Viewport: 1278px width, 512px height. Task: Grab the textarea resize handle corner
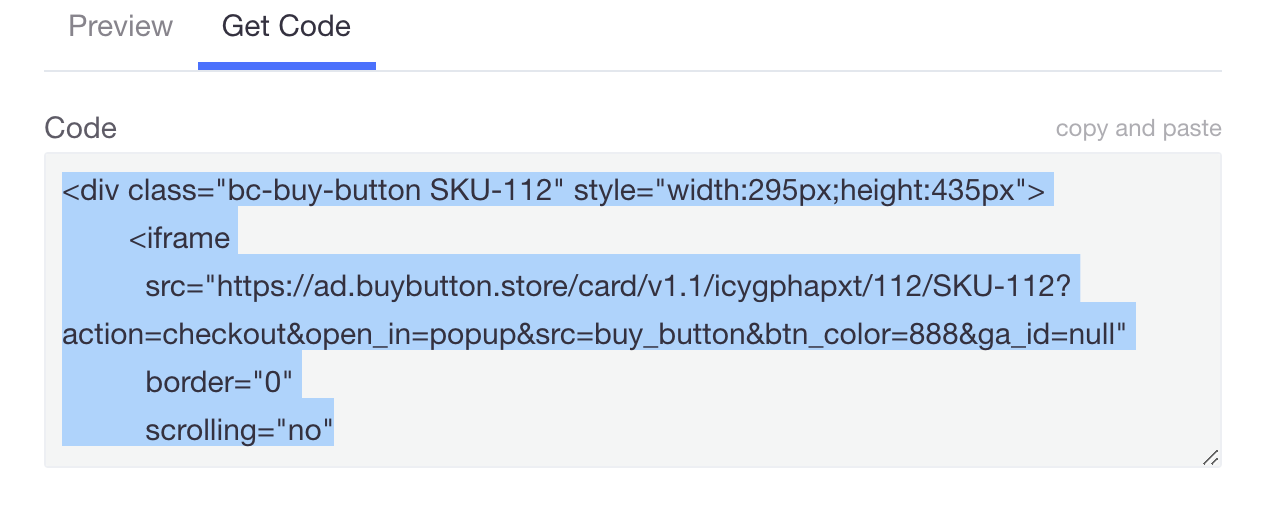[x=1210, y=457]
